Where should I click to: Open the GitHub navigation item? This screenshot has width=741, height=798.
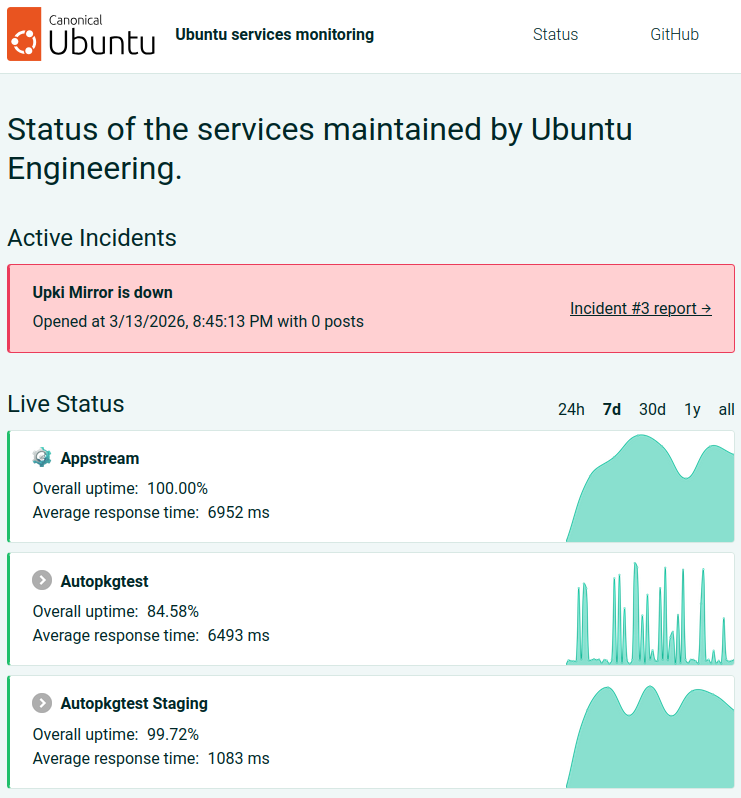coord(674,35)
